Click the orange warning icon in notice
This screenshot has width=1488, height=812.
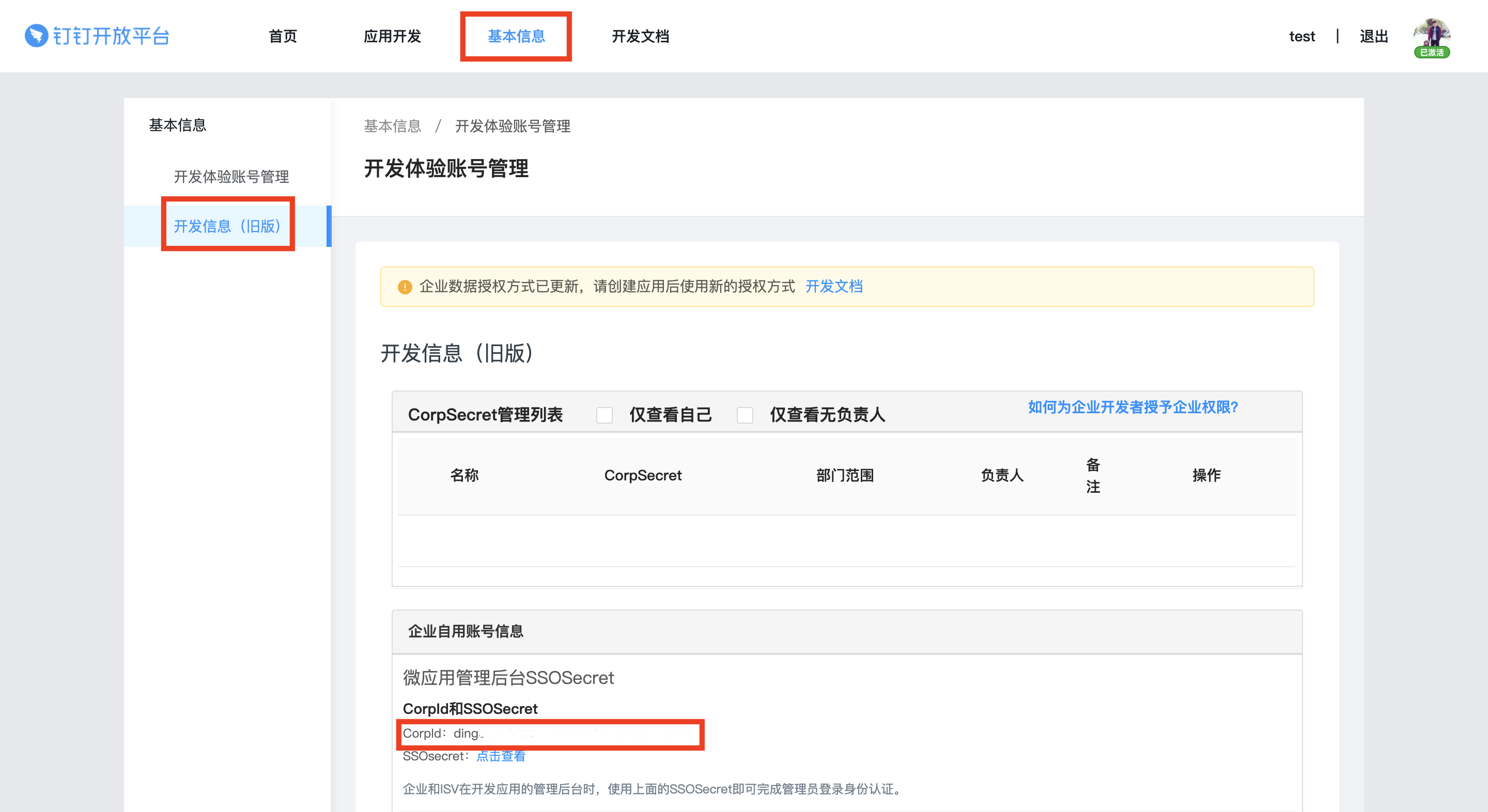point(405,287)
